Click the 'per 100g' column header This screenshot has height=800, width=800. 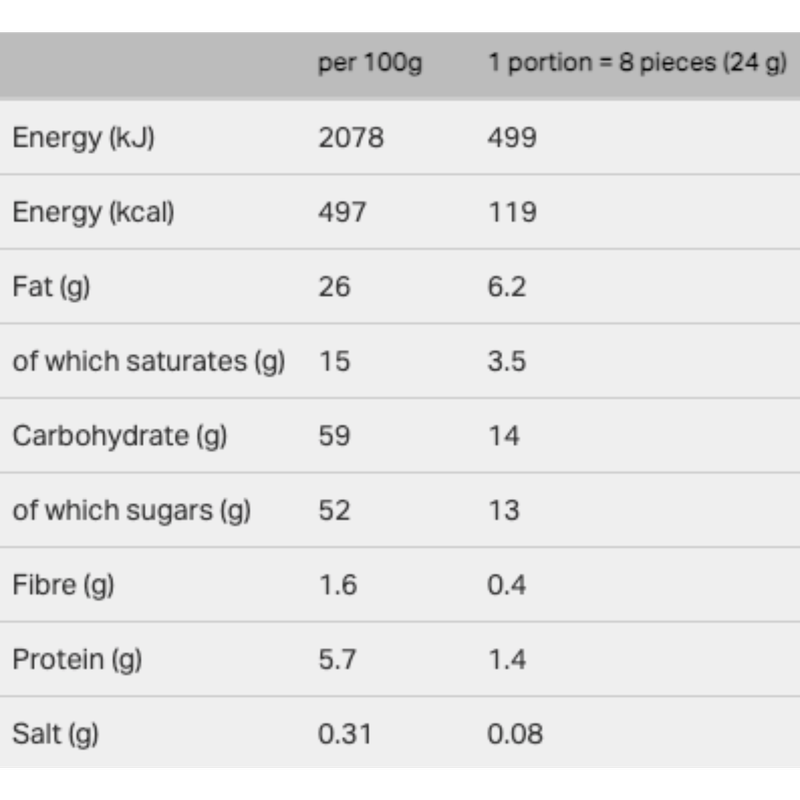(x=370, y=64)
